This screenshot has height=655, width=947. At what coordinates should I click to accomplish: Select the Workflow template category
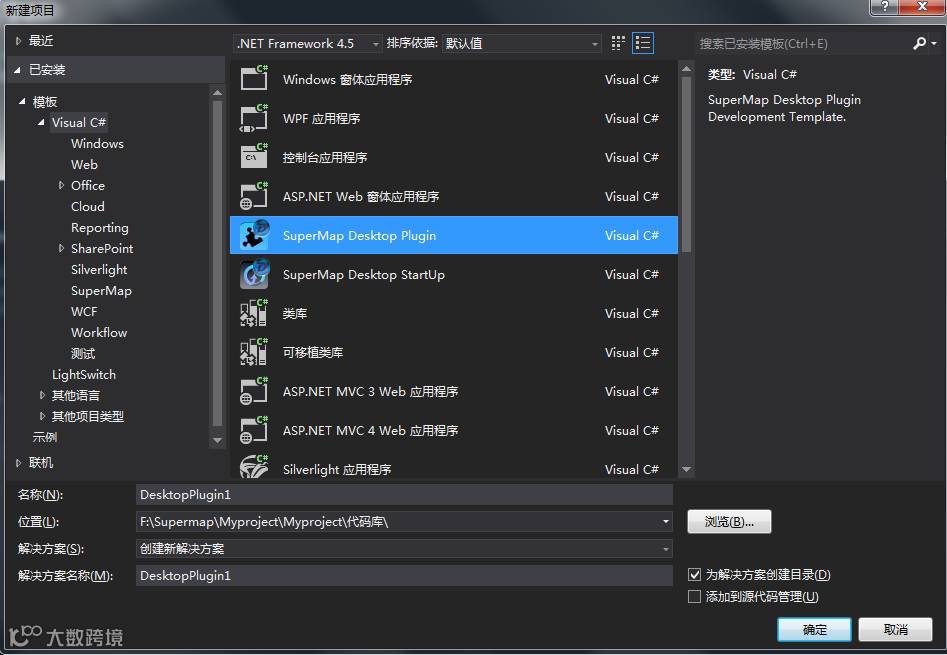(x=99, y=333)
